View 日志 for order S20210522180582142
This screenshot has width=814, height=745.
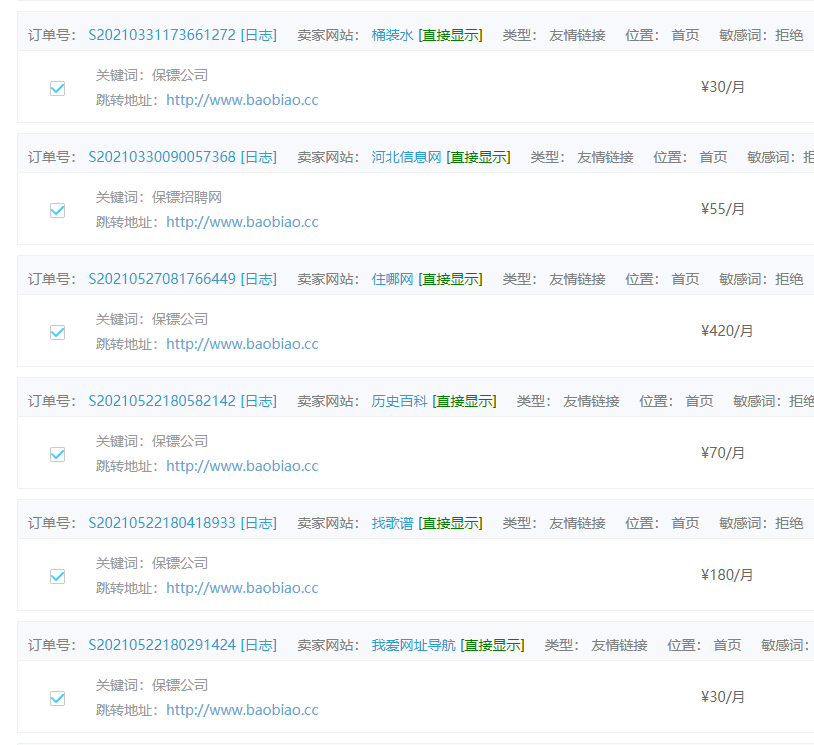[259, 401]
